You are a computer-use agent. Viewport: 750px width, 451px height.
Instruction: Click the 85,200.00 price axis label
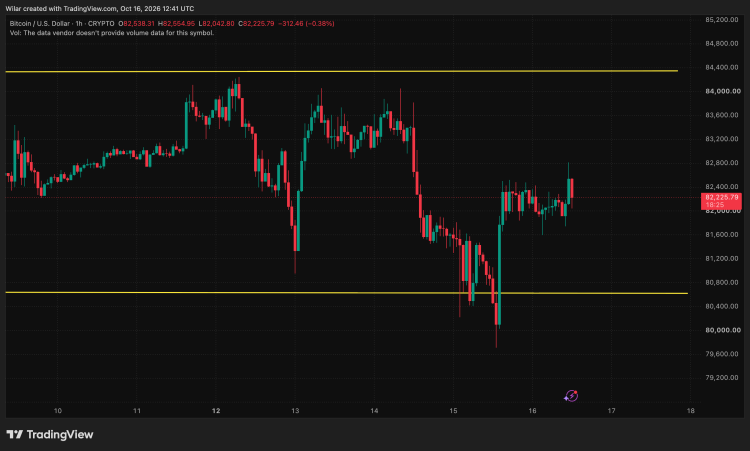coord(722,20)
